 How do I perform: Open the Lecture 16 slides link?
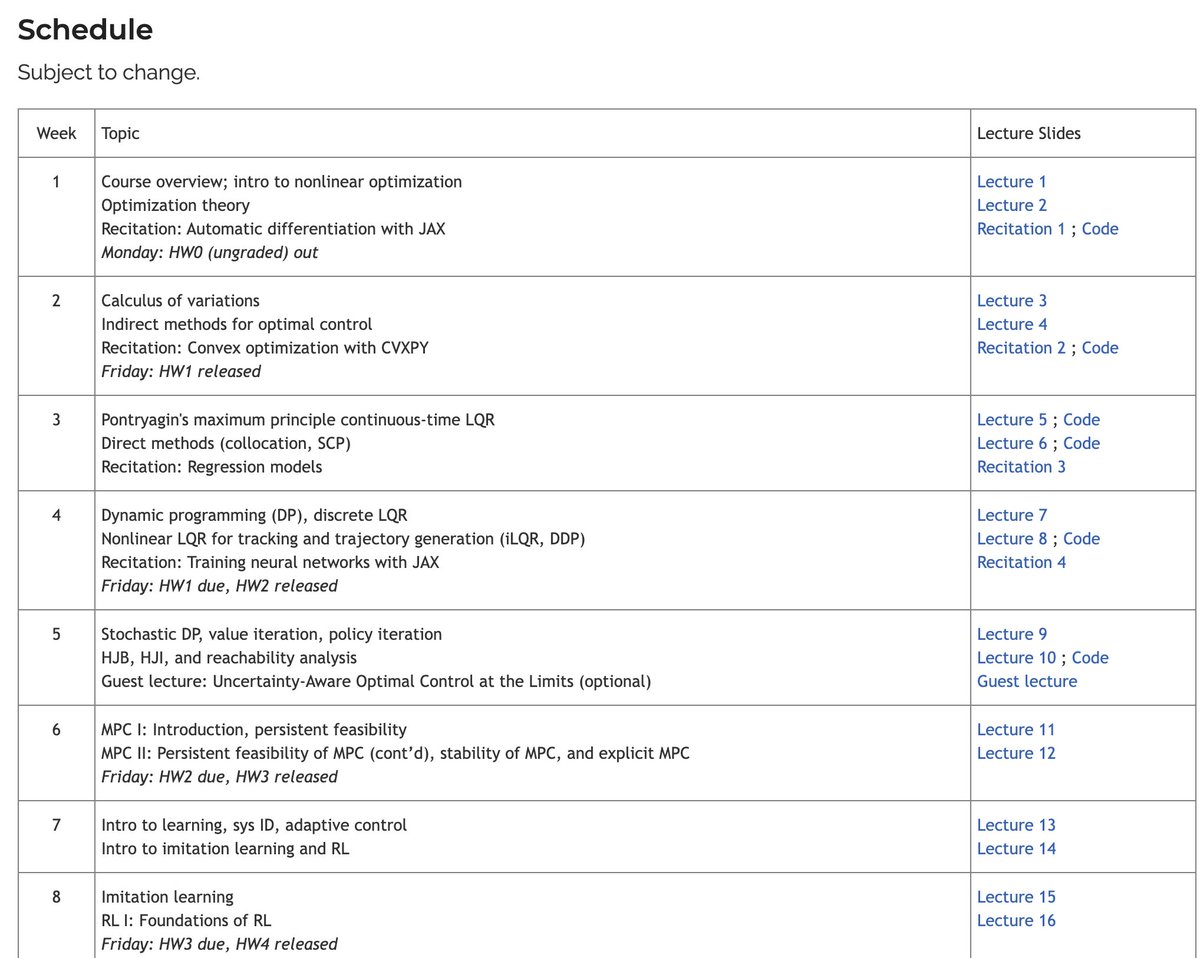[1016, 921]
